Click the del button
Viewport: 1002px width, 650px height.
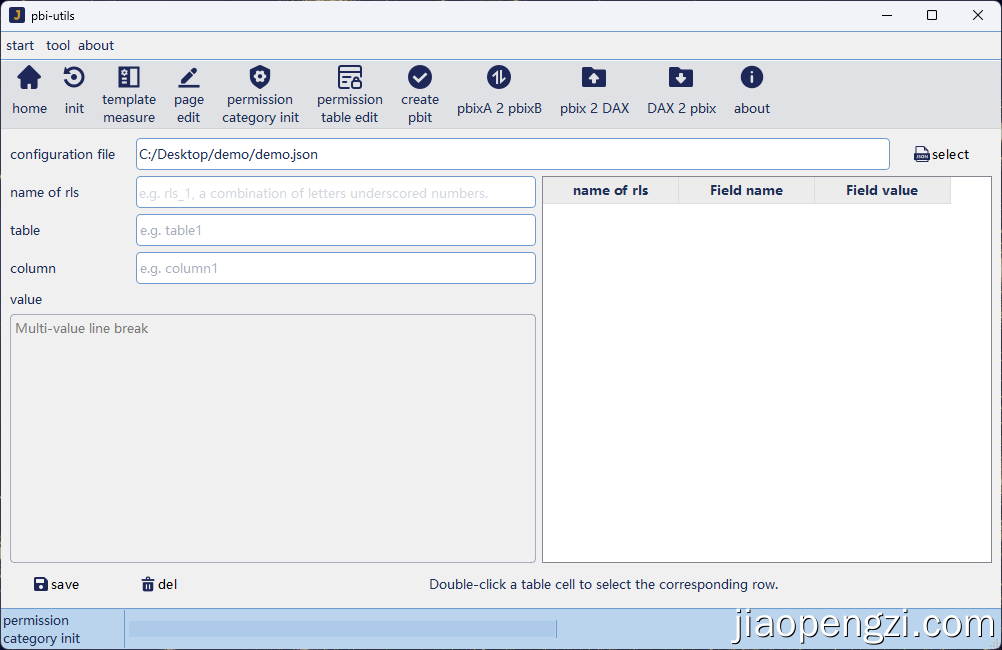159,584
